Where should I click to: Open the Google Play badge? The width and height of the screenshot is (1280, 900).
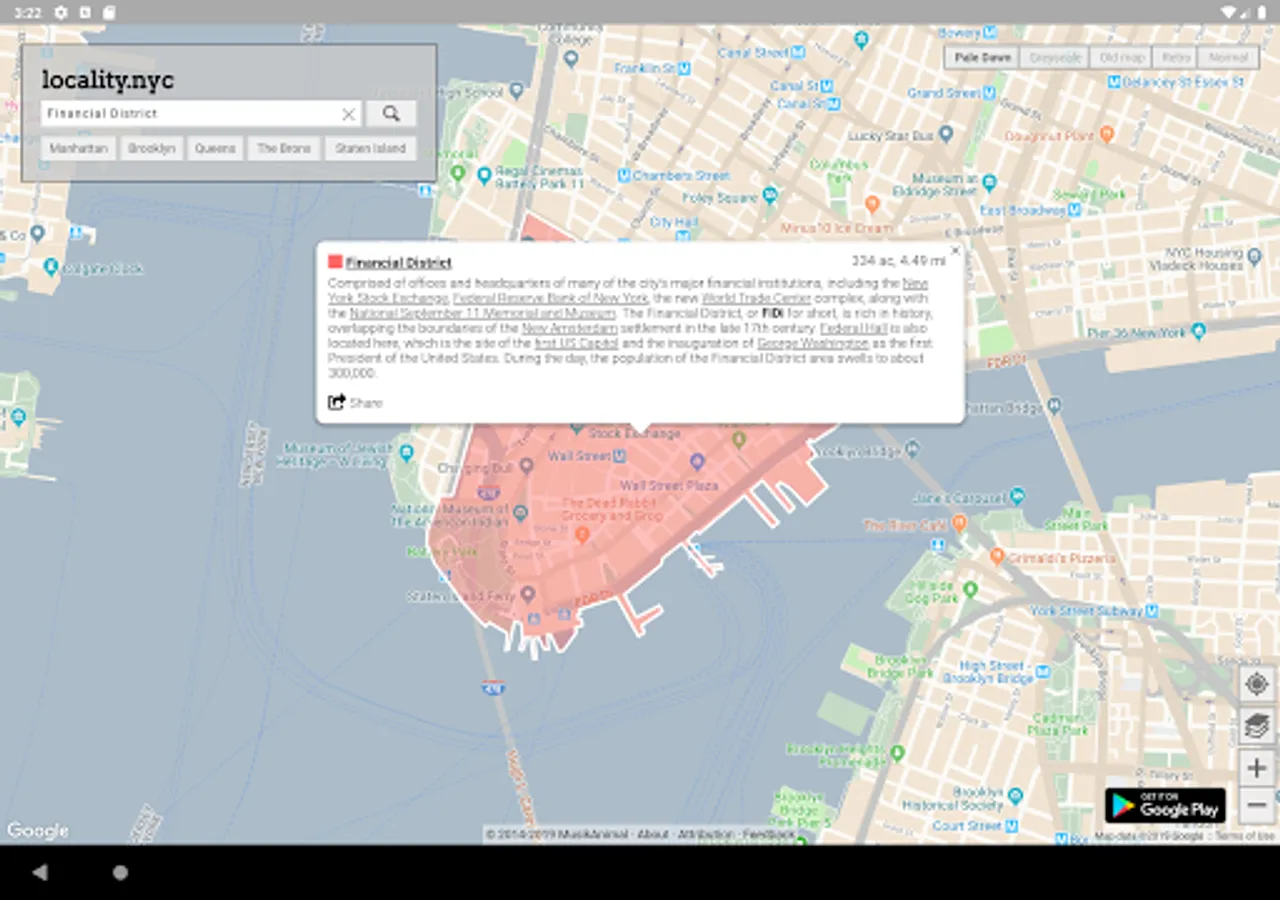1165,805
